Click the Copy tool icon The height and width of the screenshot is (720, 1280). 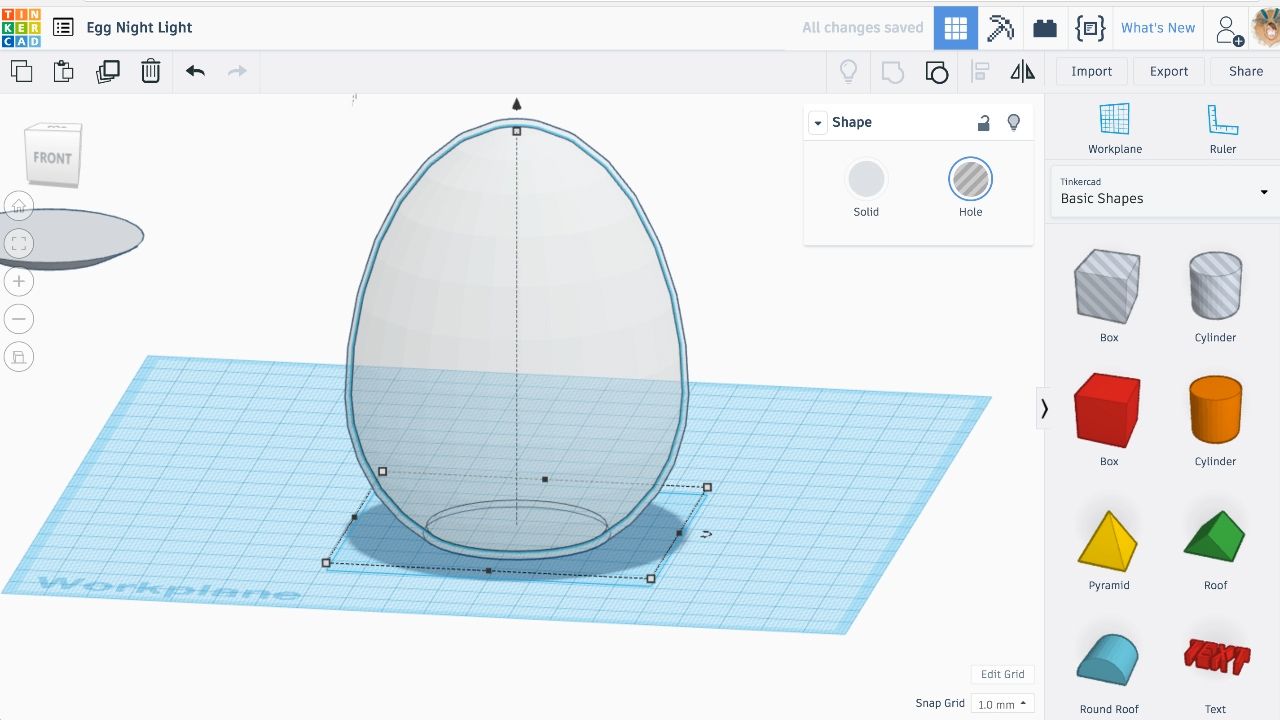tap(21, 71)
